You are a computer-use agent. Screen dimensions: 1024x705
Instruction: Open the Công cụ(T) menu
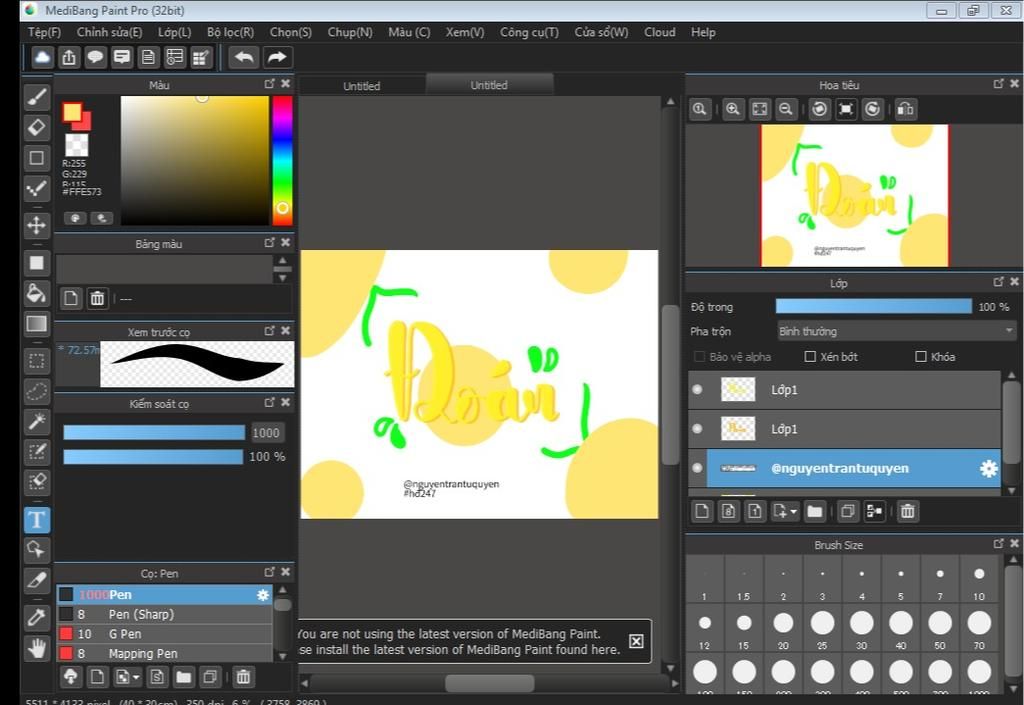[x=530, y=32]
